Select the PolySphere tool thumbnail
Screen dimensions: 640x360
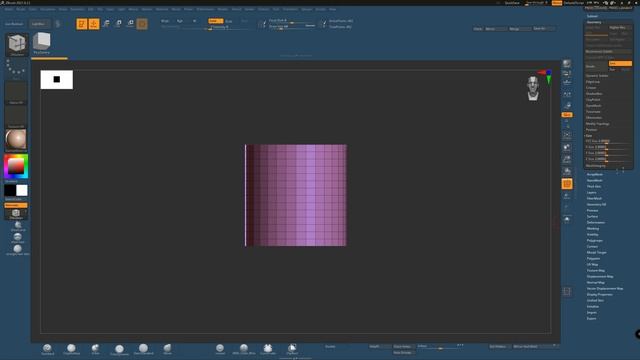click(x=42, y=43)
